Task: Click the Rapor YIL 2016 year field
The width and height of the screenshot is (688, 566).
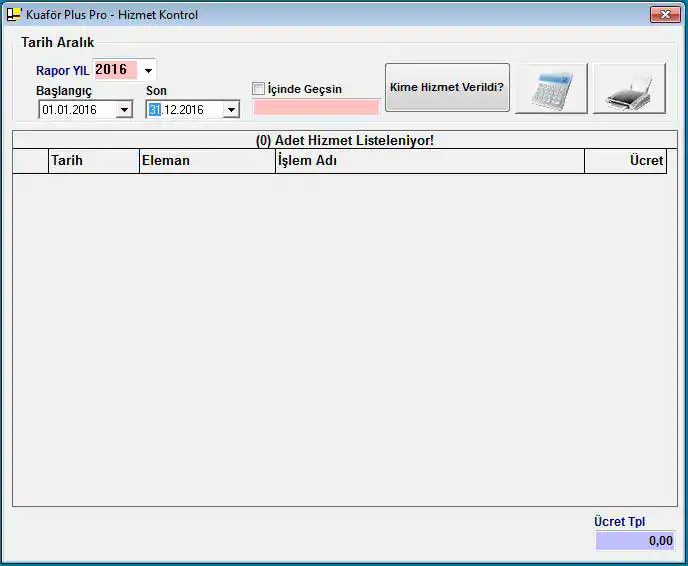Action: pyautogui.click(x=113, y=70)
